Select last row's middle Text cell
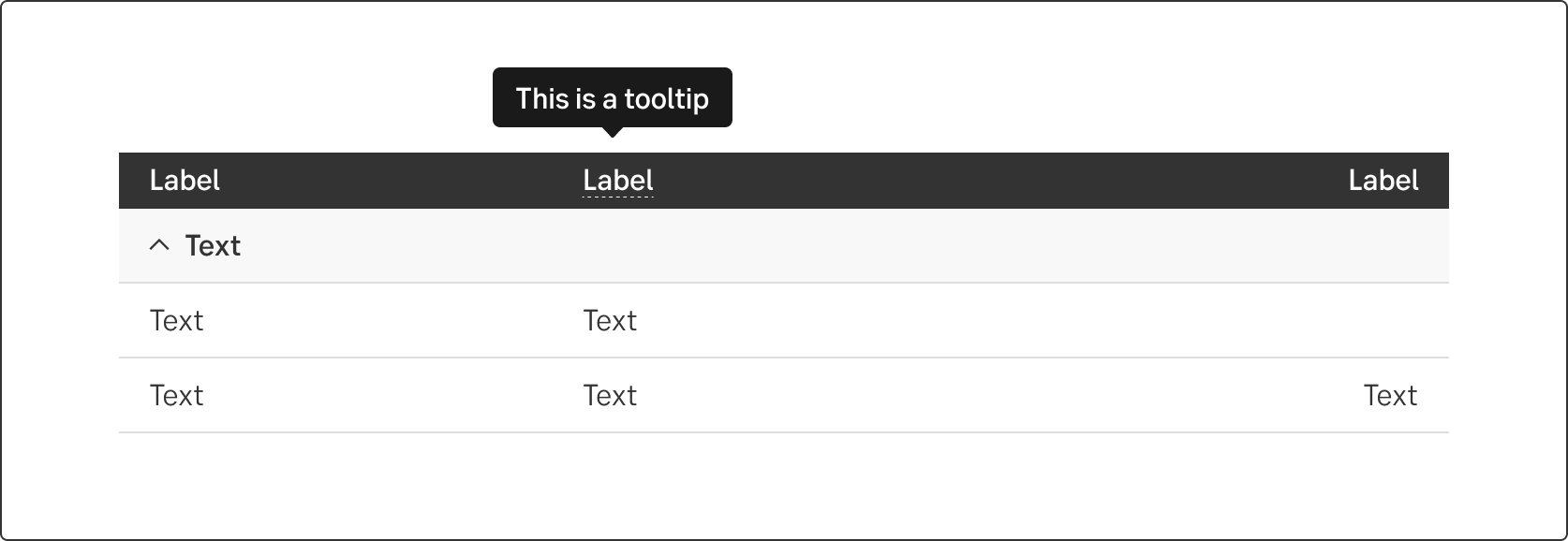 pyautogui.click(x=610, y=395)
